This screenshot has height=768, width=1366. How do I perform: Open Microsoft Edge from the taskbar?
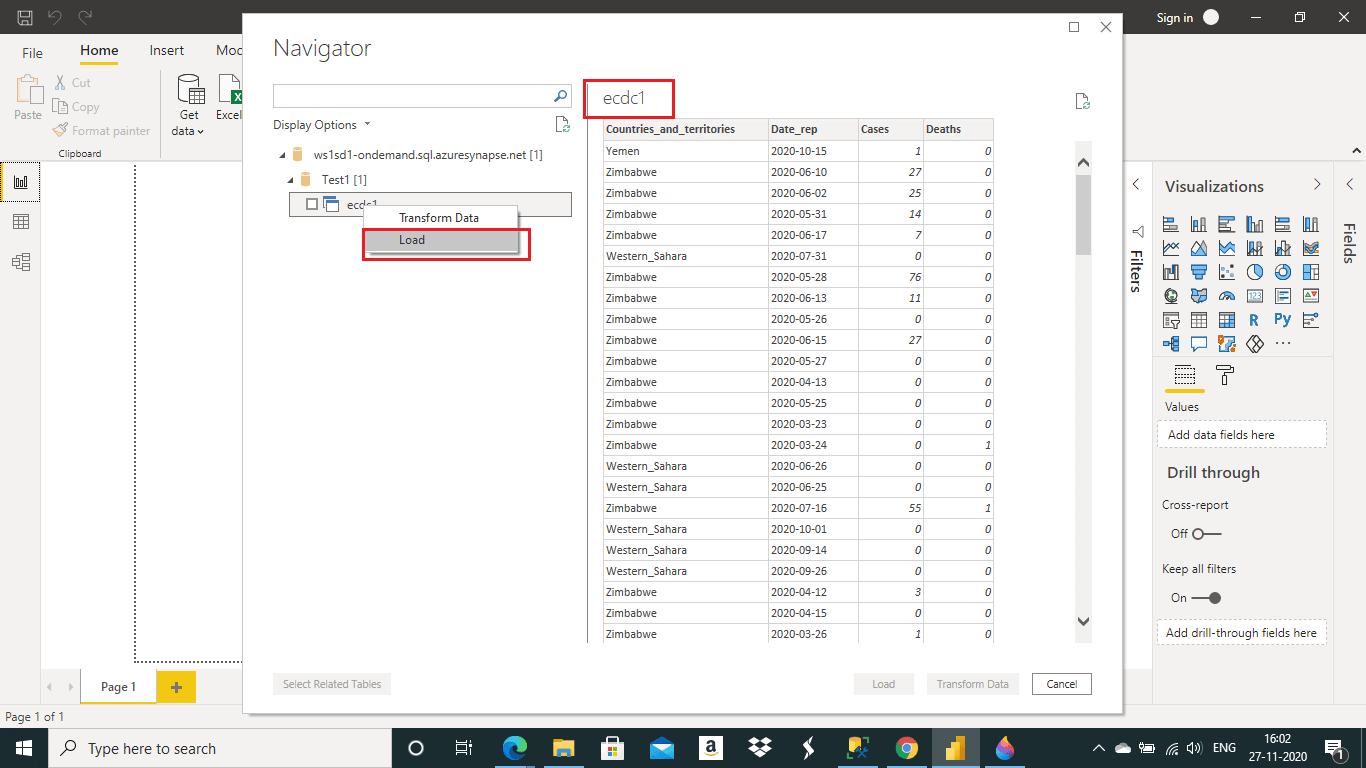[x=515, y=748]
